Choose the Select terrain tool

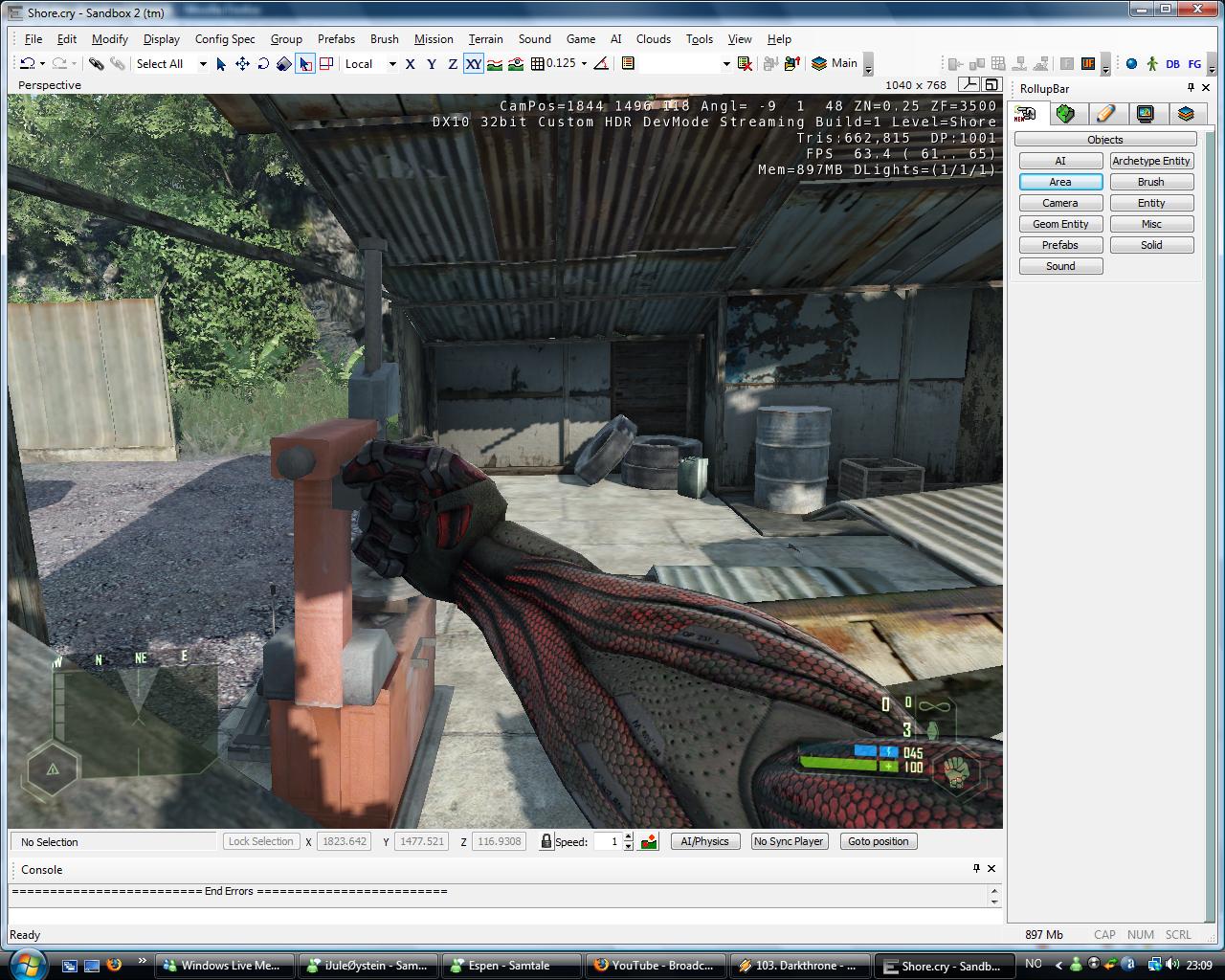click(x=305, y=63)
